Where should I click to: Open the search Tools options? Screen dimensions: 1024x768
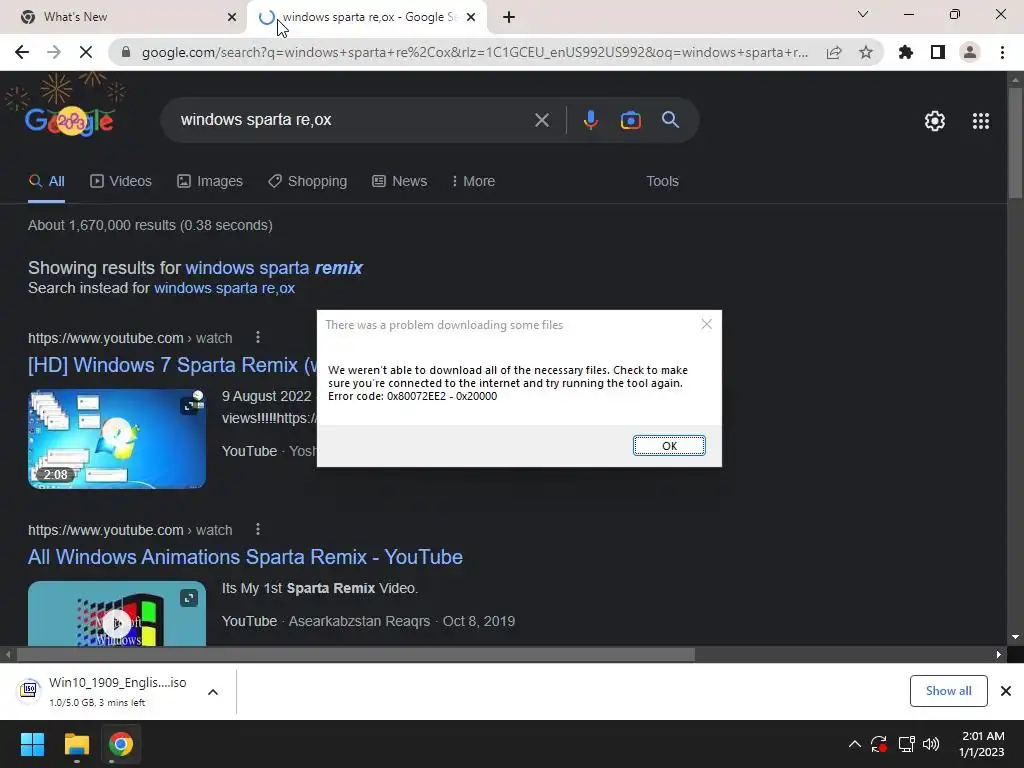[662, 182]
